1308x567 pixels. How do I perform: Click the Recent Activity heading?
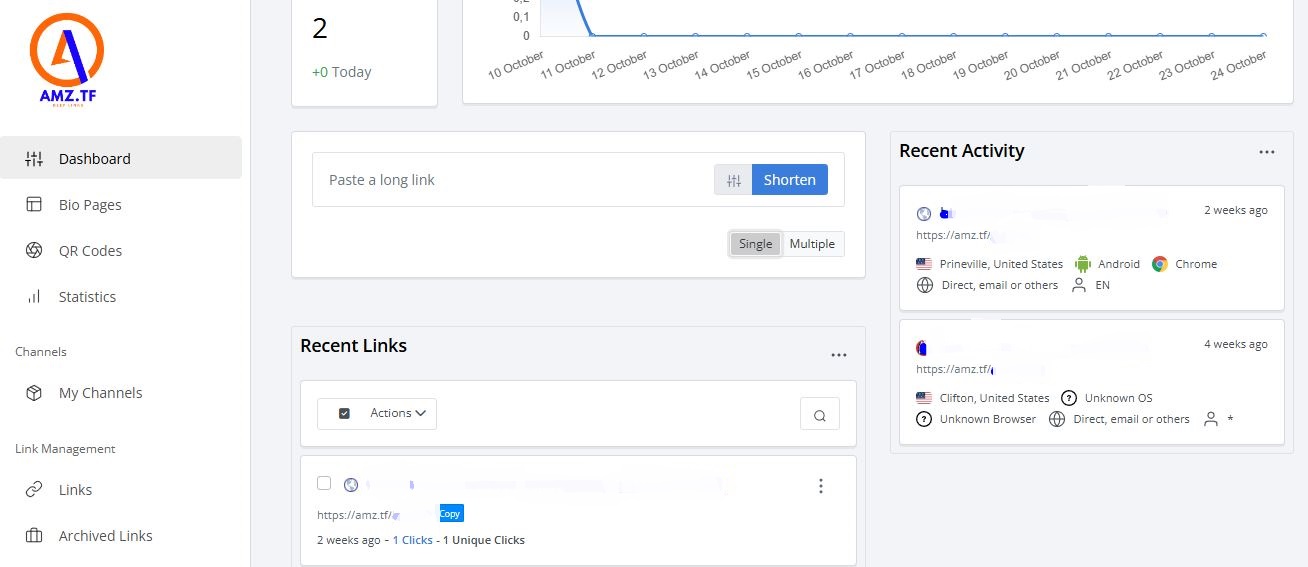point(962,151)
